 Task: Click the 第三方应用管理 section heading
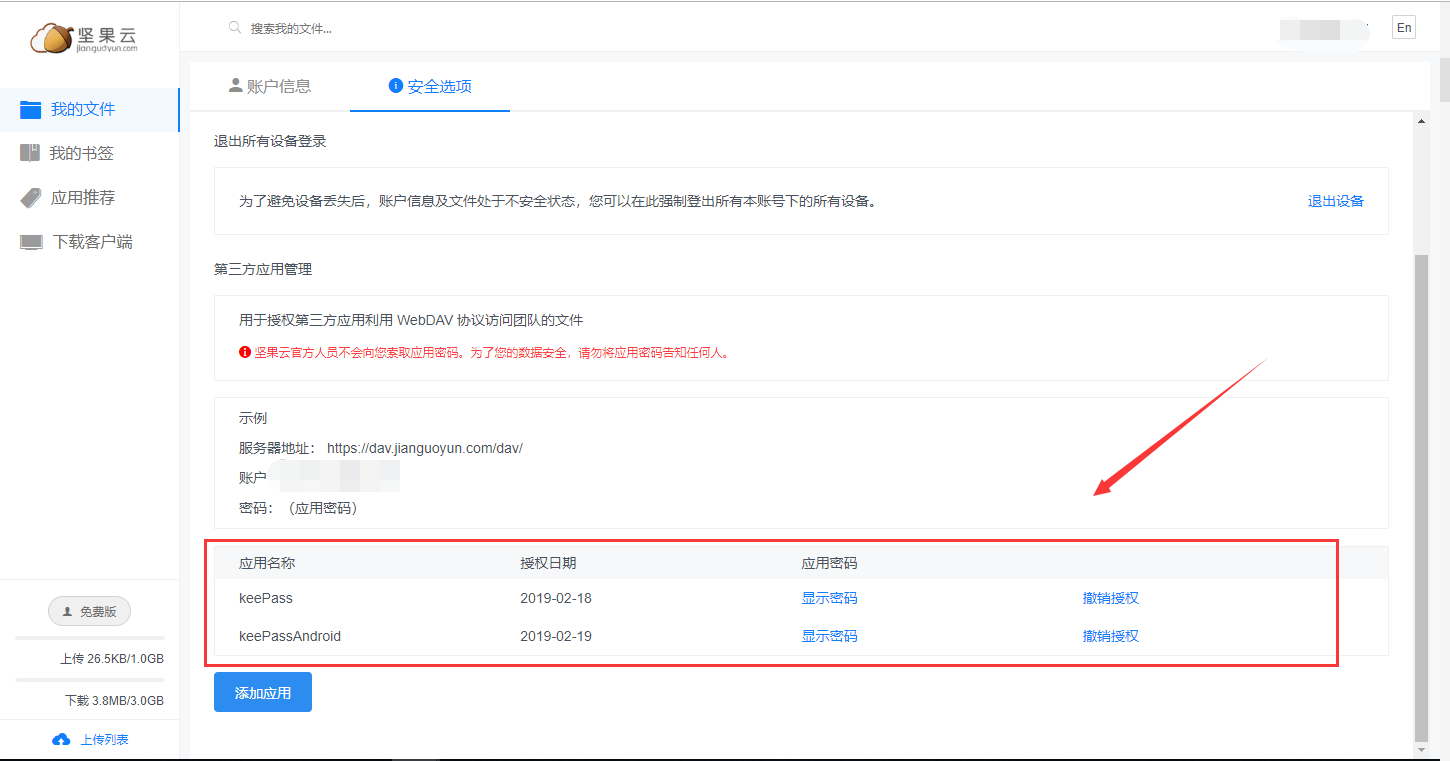(x=263, y=269)
